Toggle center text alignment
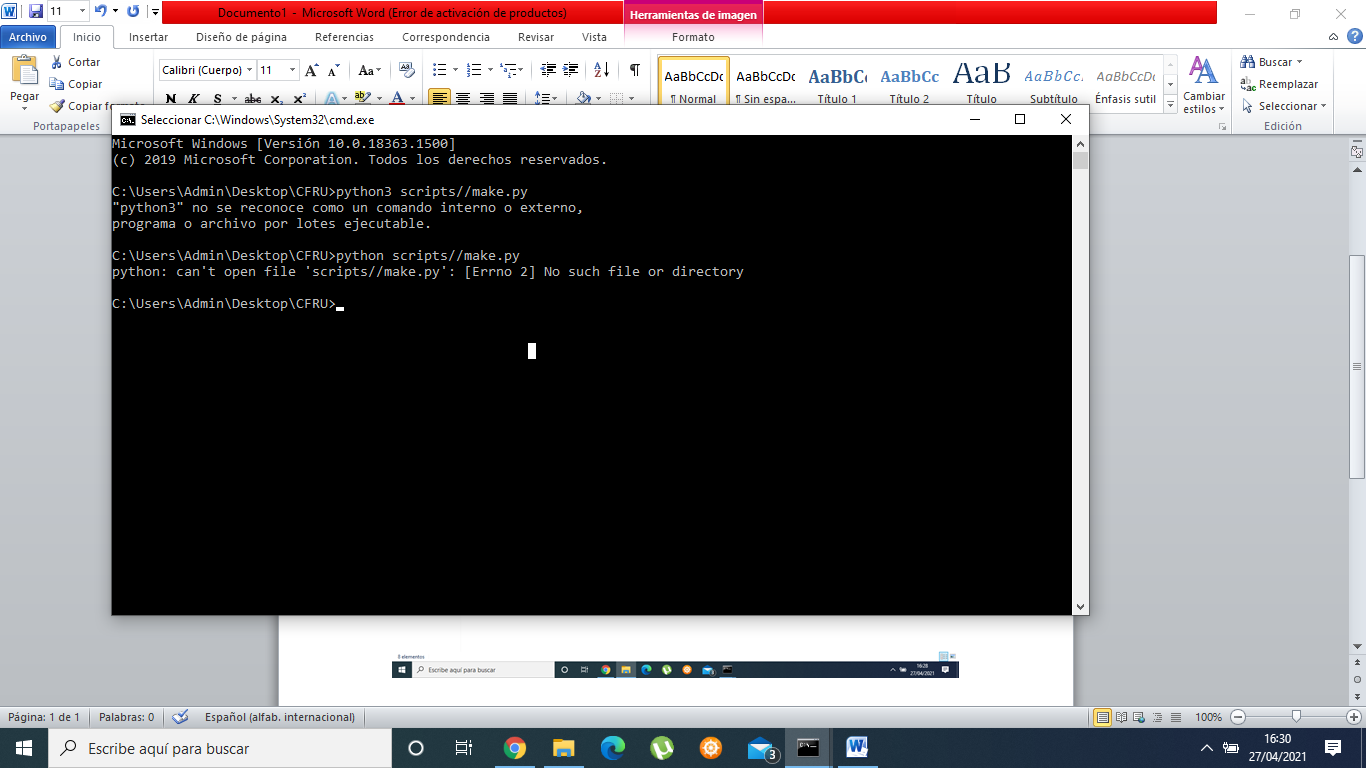This screenshot has width=1366, height=768. click(463, 98)
